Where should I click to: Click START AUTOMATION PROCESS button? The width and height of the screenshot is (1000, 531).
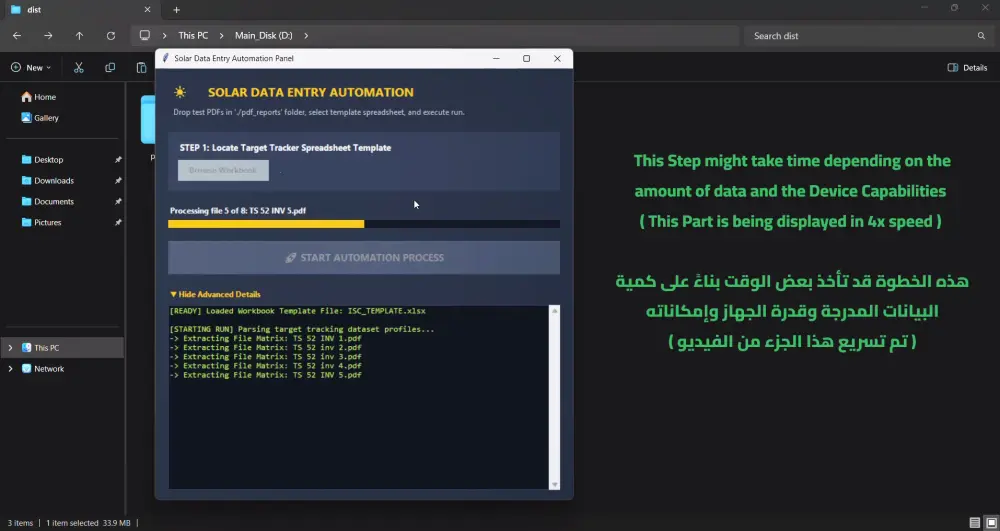click(364, 258)
